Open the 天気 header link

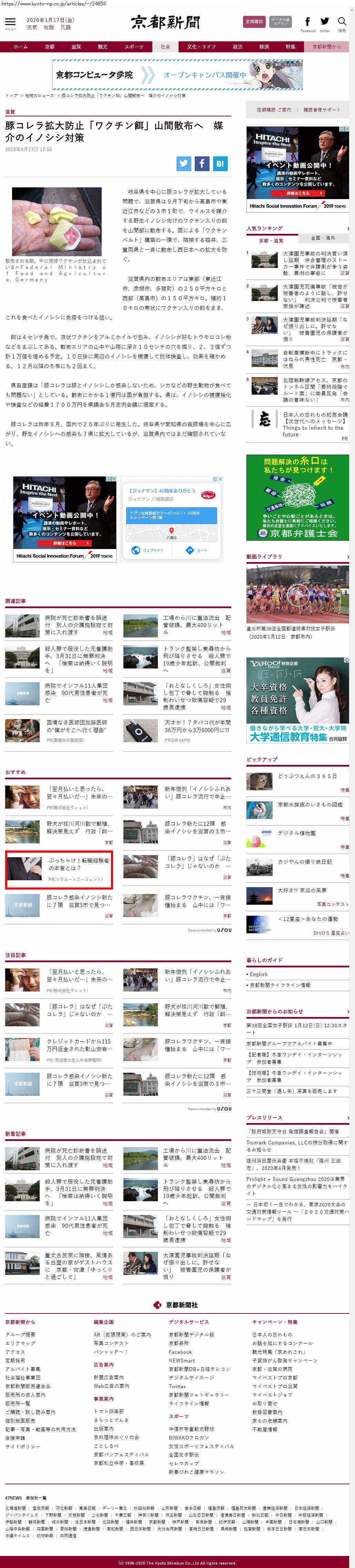(32, 28)
